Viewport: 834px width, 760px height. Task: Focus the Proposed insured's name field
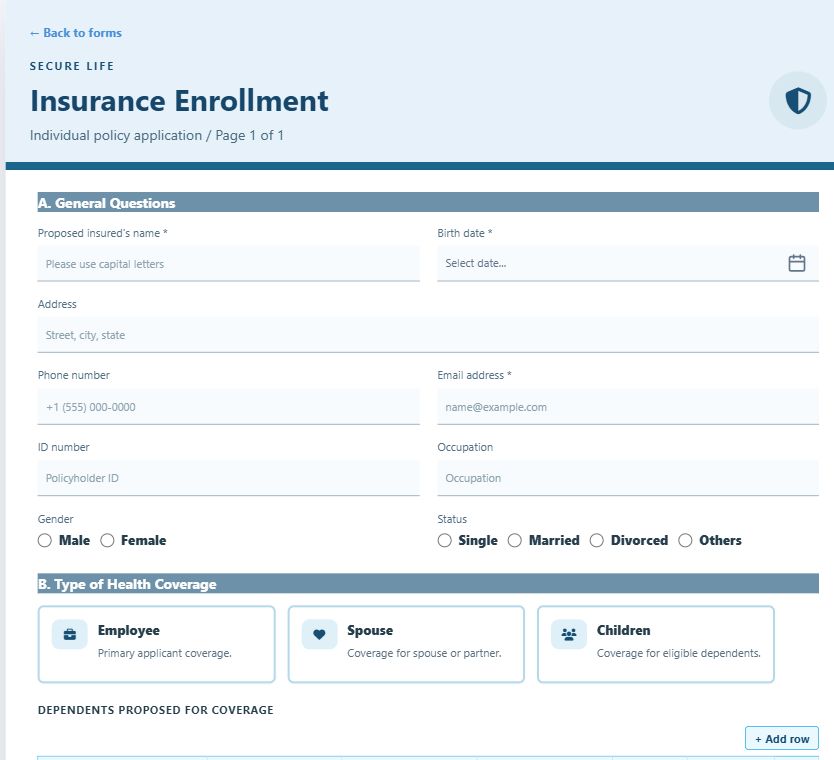coord(228,264)
